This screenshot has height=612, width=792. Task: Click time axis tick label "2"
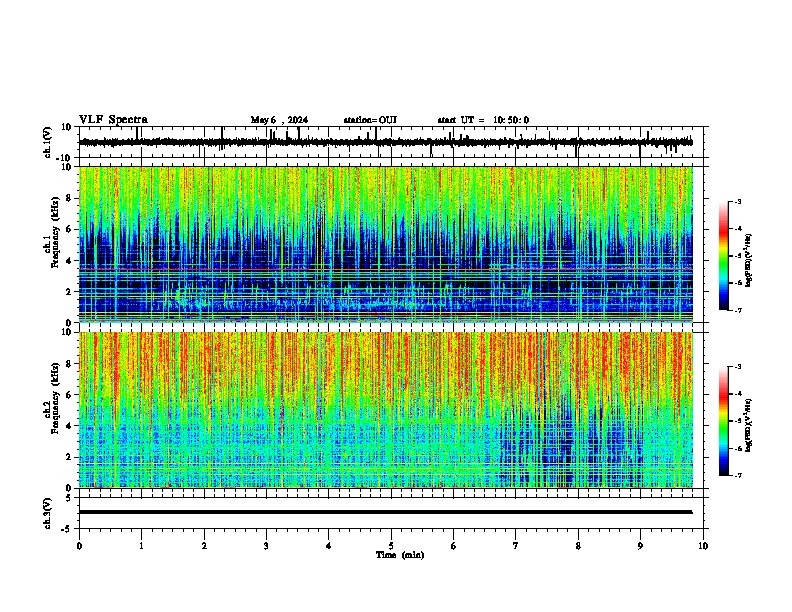pos(204,546)
